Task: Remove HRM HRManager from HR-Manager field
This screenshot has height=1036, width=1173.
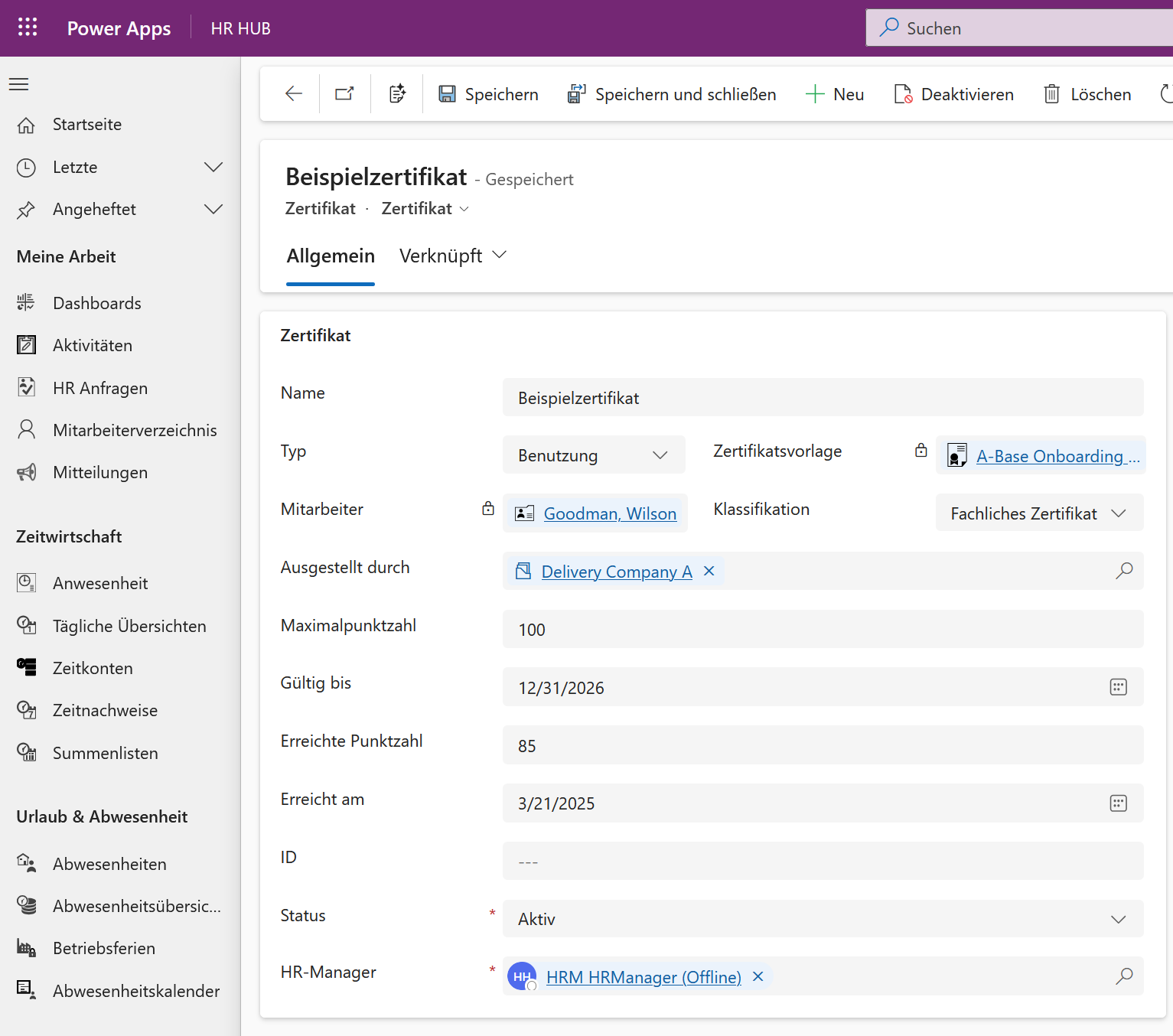Action: click(758, 977)
